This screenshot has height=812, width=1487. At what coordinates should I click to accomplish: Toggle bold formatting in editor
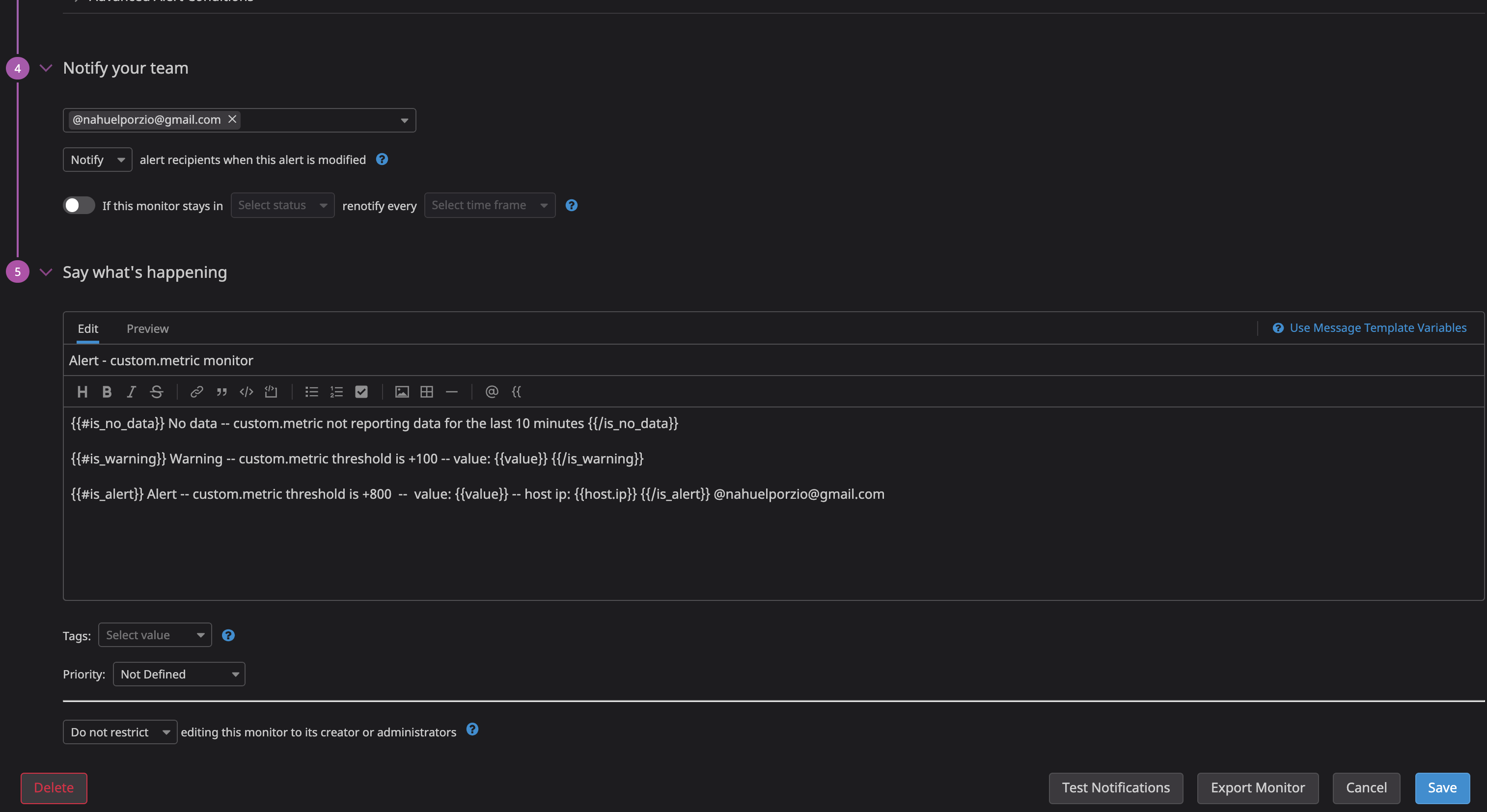pos(107,392)
